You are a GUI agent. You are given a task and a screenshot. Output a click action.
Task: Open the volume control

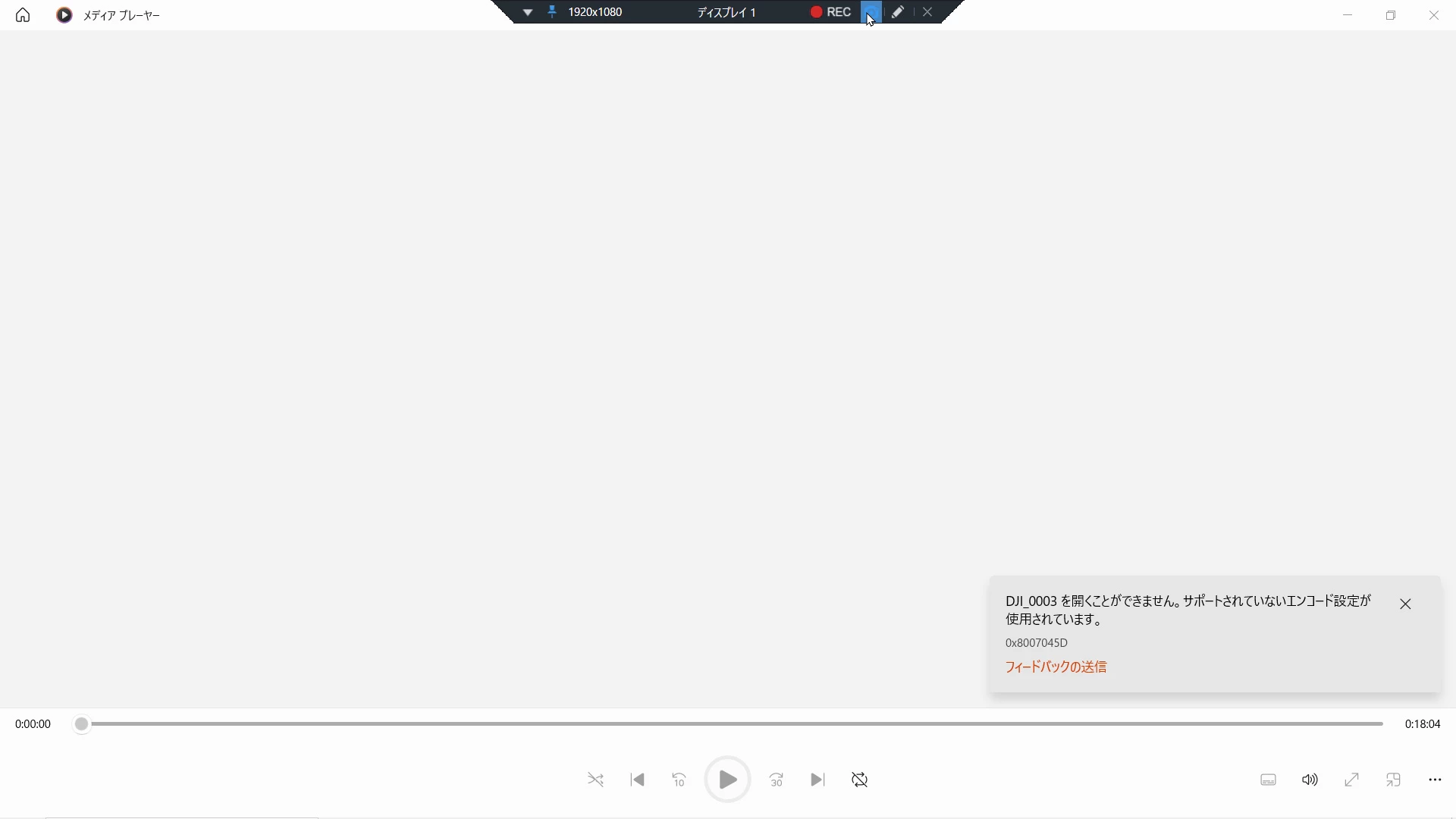(x=1310, y=780)
